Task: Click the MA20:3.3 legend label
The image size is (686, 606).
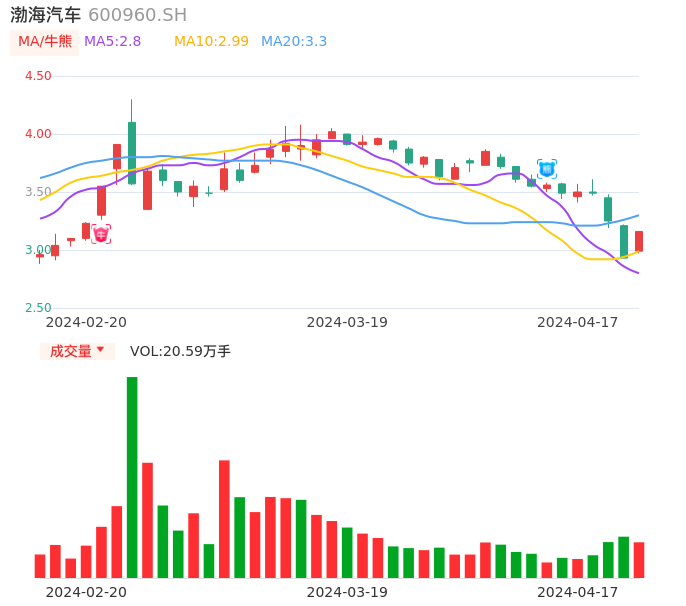Action: coord(294,42)
